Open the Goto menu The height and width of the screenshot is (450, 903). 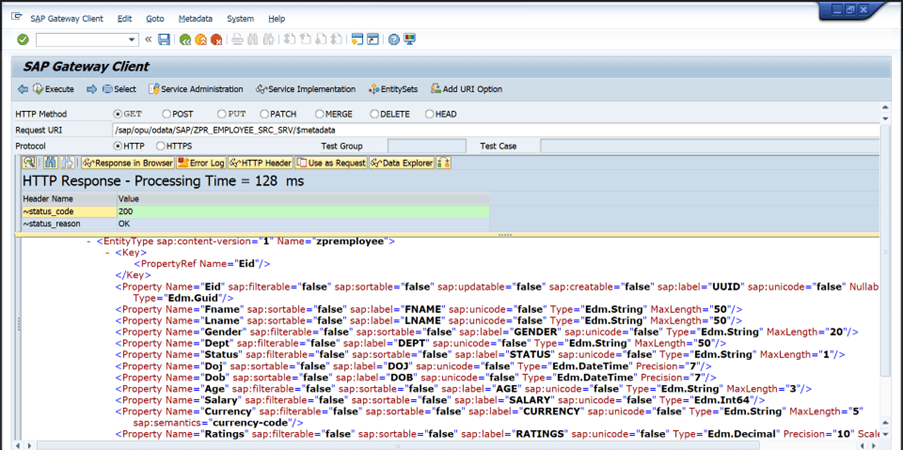point(155,18)
